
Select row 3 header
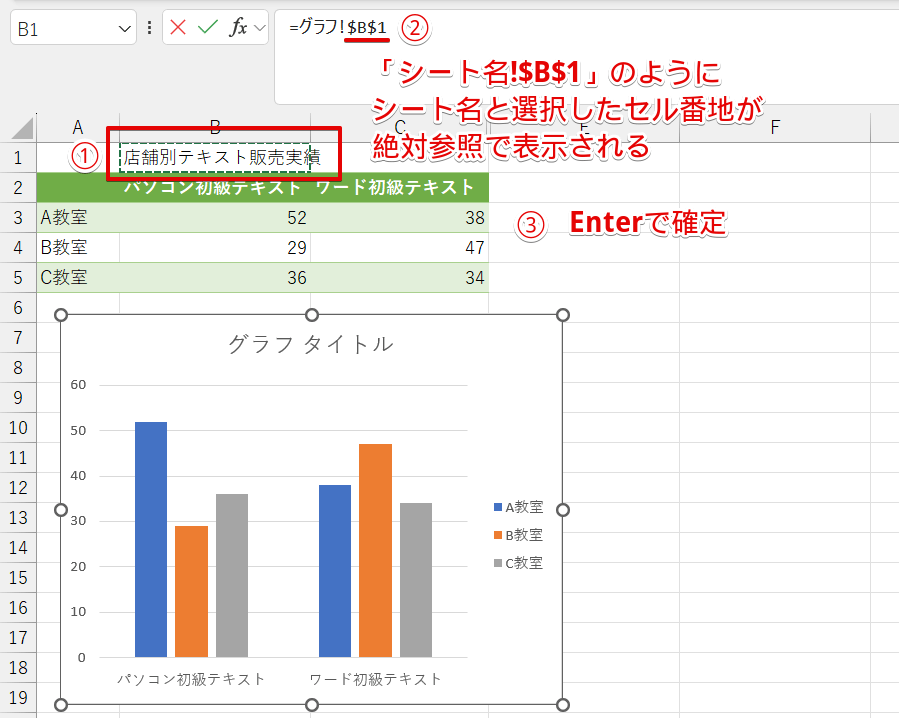coord(18,217)
